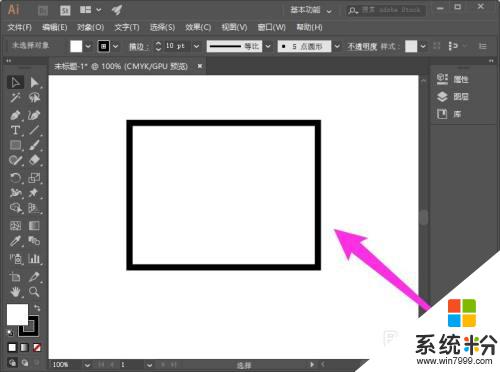The height and width of the screenshot is (372, 500).
Task: Set paint mode to Gradient
Action: 24,348
